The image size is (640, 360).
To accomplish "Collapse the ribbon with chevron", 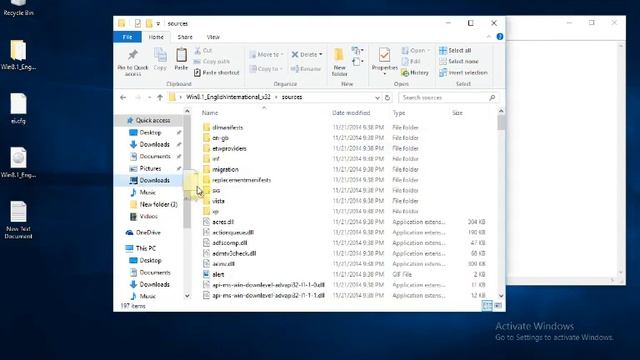I will pos(489,37).
